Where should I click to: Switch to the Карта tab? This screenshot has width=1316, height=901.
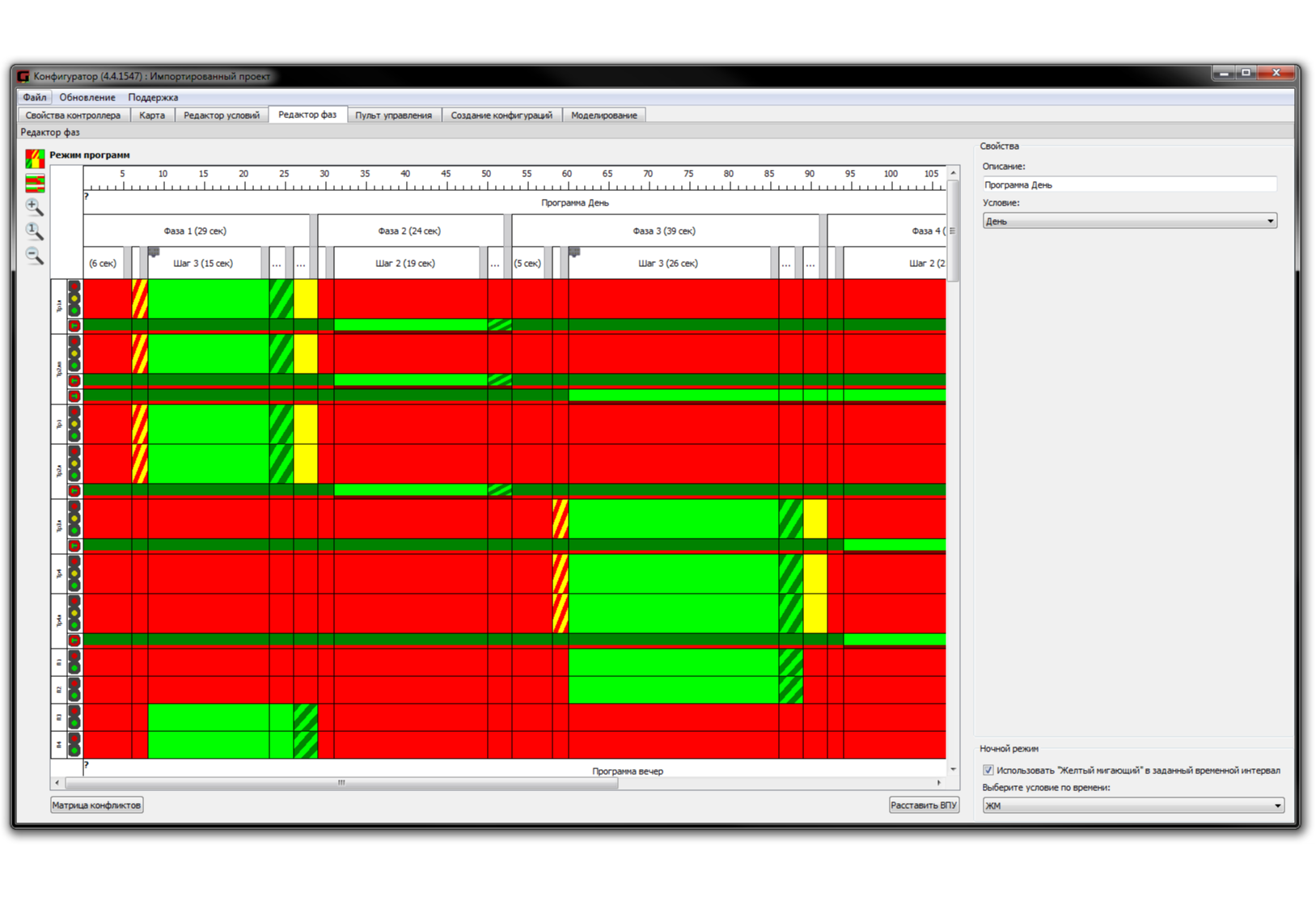click(152, 115)
